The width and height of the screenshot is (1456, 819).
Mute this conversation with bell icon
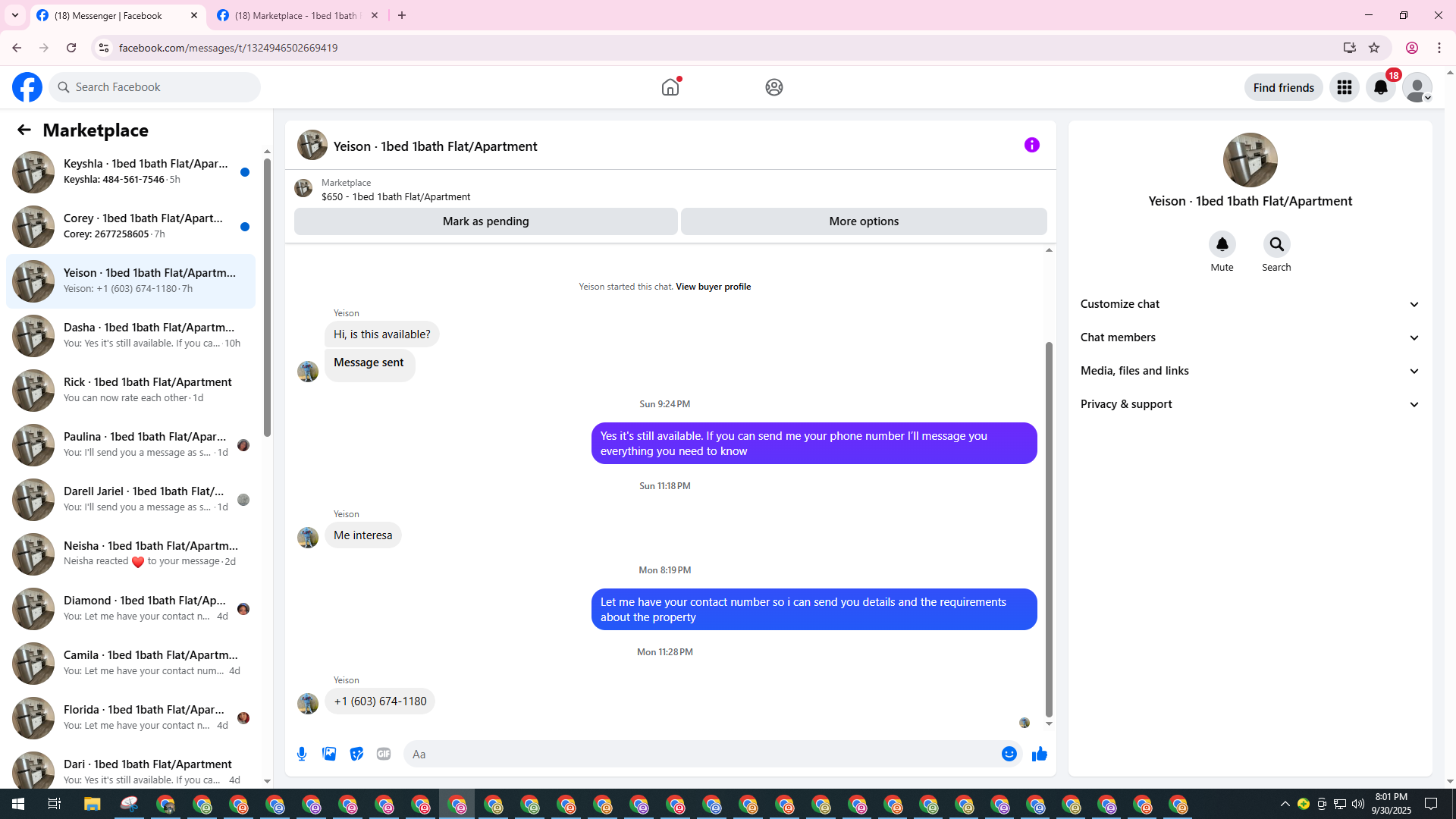(1222, 245)
